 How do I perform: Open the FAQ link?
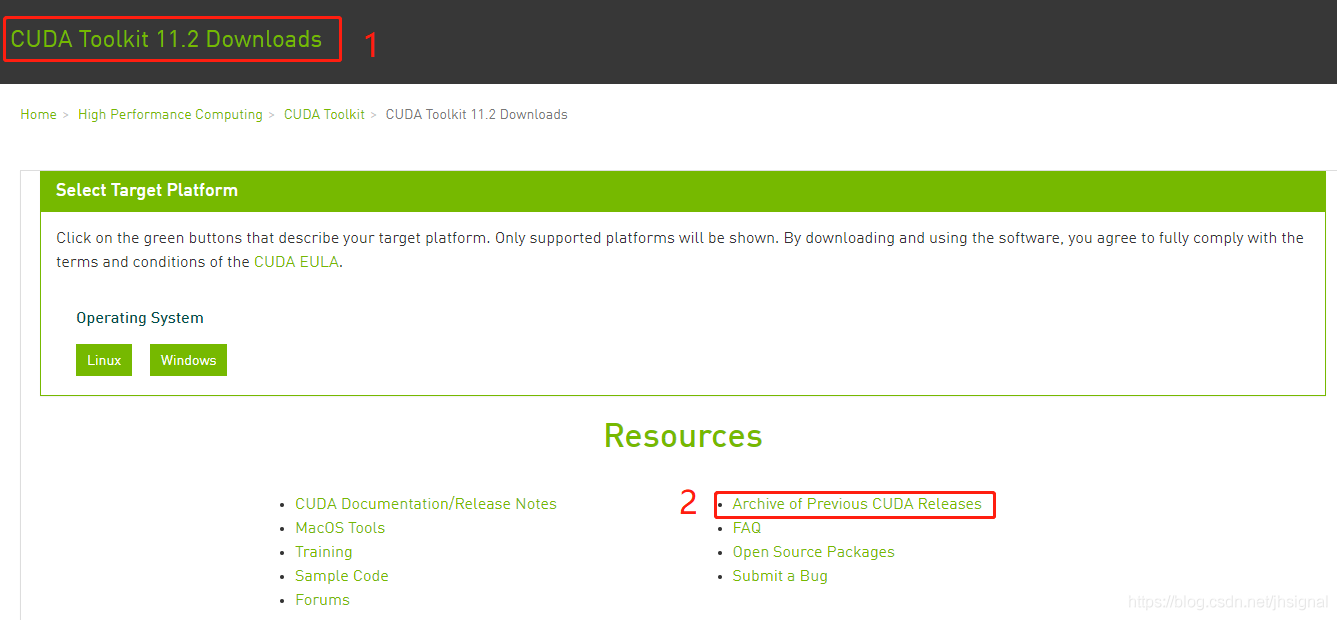tap(747, 528)
